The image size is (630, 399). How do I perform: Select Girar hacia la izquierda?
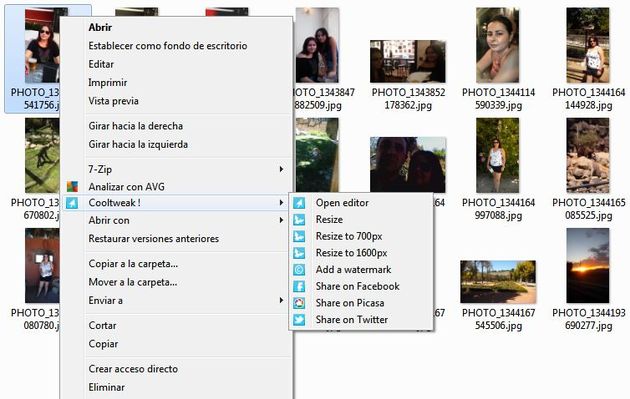(x=138, y=144)
